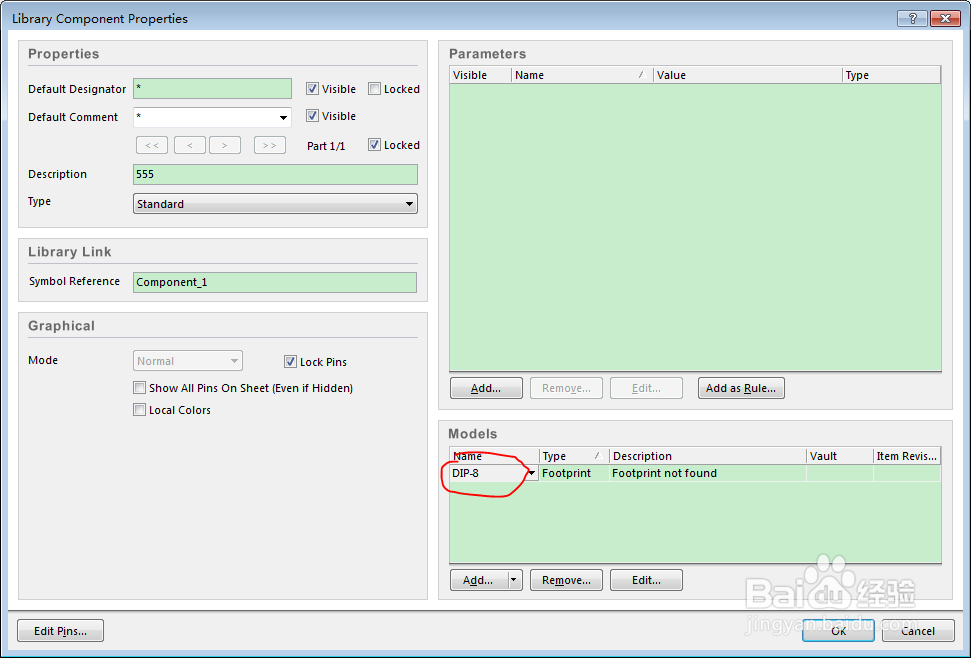The height and width of the screenshot is (658, 971).
Task: Click Remove button under Parameters
Action: tap(566, 388)
